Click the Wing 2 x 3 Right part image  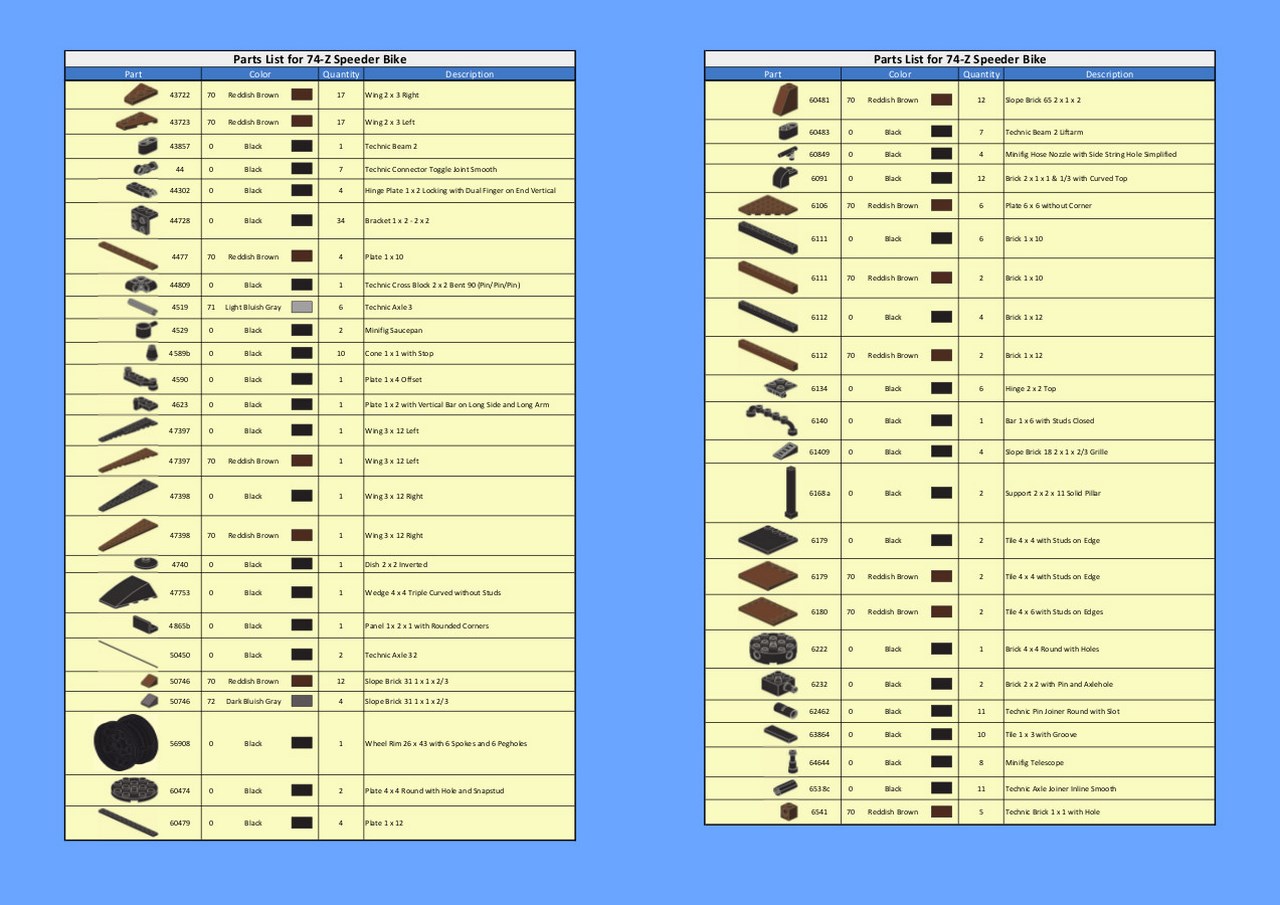pos(143,95)
